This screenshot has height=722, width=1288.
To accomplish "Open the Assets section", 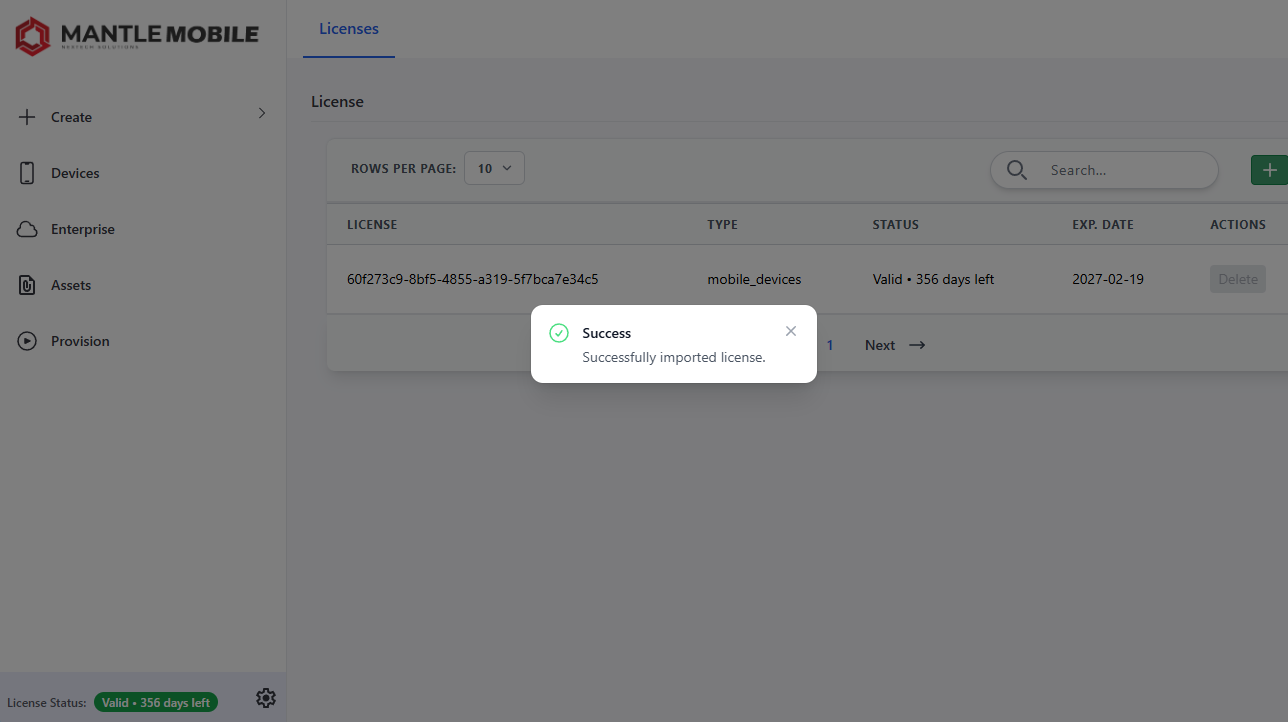I will (x=71, y=285).
